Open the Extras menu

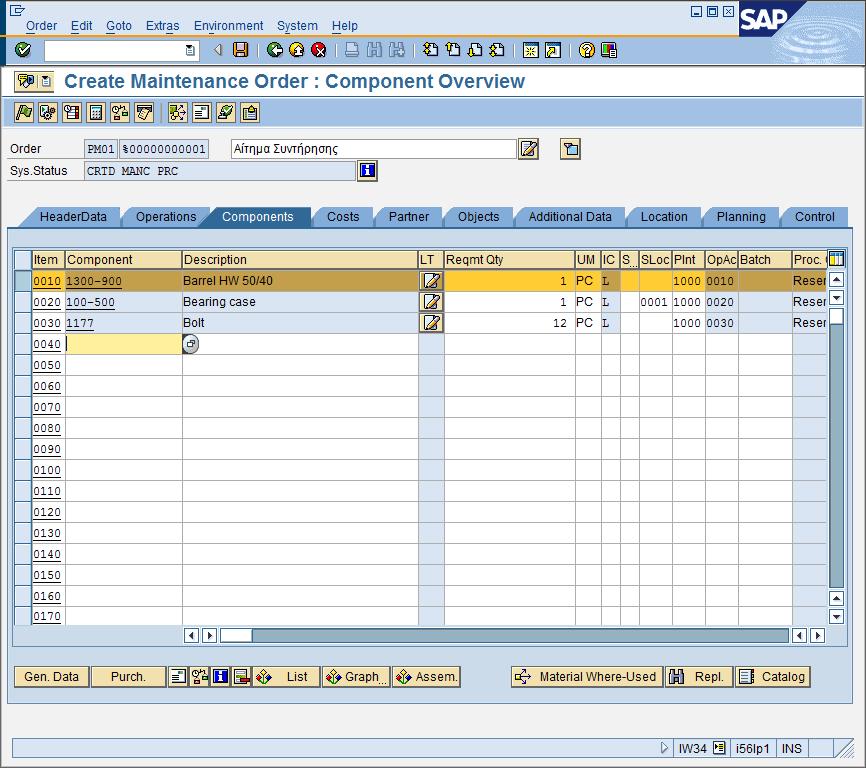[162, 26]
